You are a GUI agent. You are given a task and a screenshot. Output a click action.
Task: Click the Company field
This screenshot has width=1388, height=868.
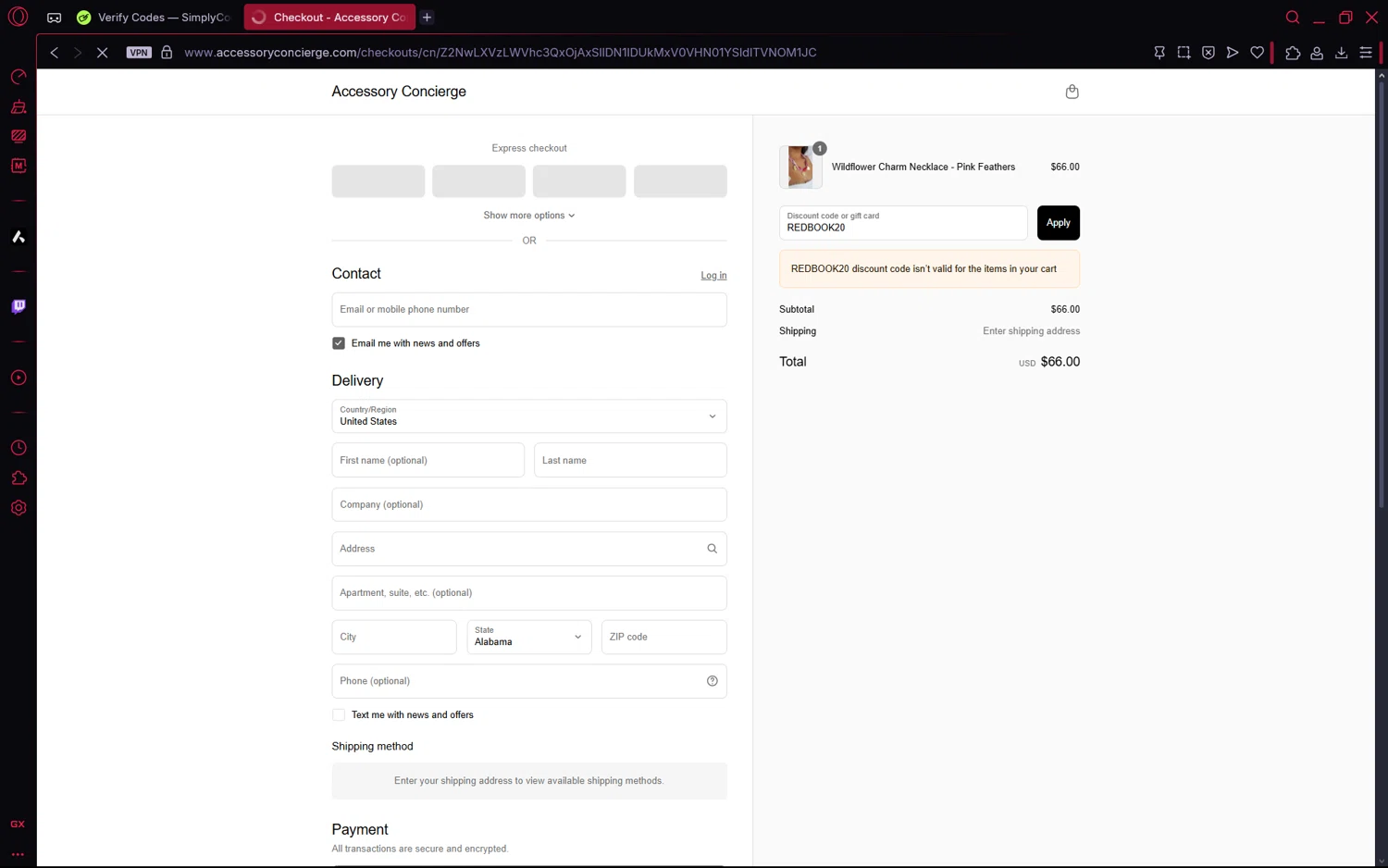(x=529, y=504)
